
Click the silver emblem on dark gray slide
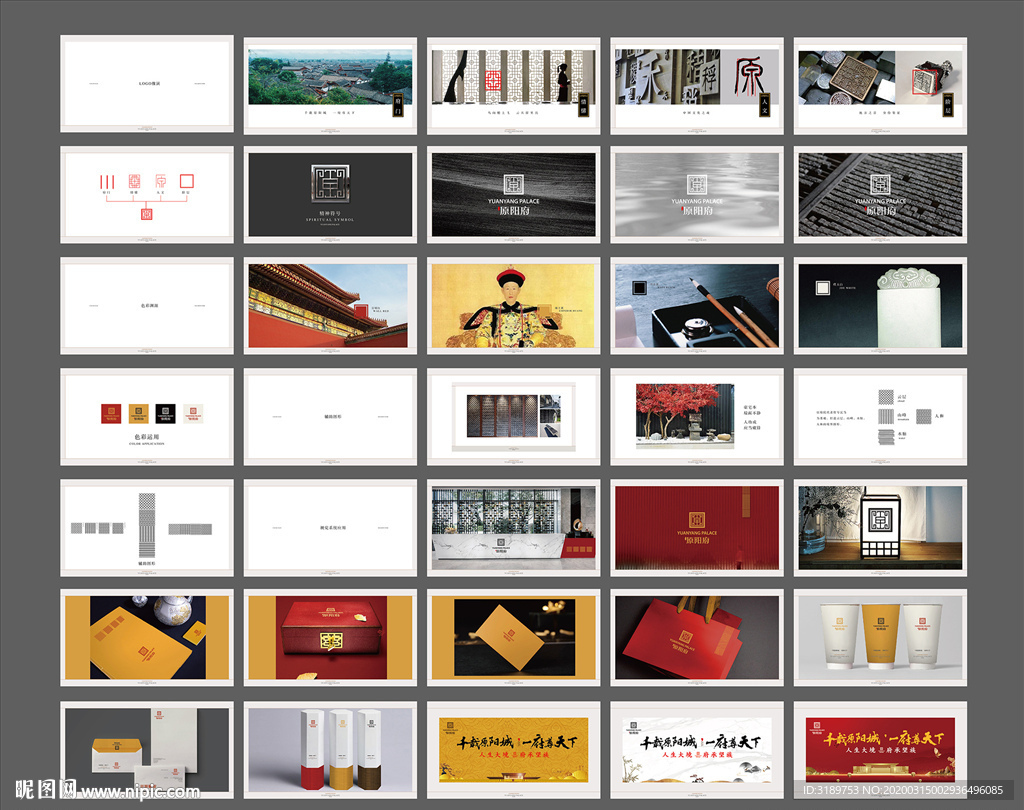(x=330, y=186)
